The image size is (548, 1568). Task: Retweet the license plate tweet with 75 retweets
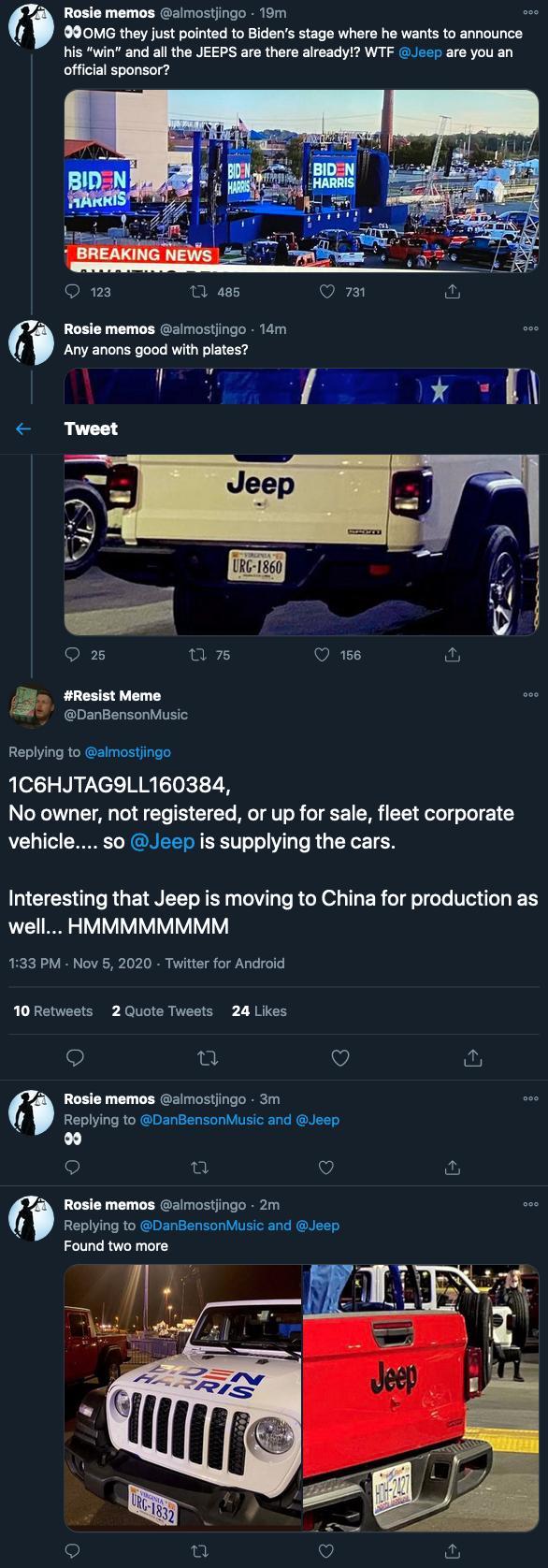coord(197,655)
